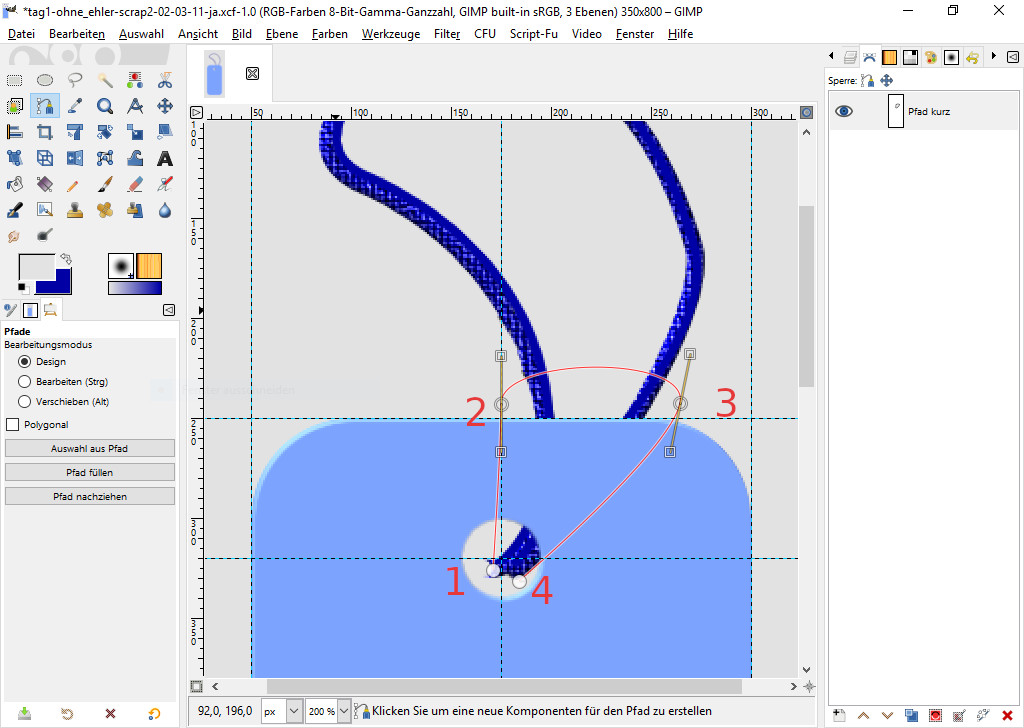The width and height of the screenshot is (1024, 728).
Task: Open the Script-Fu menu
Action: pos(534,34)
